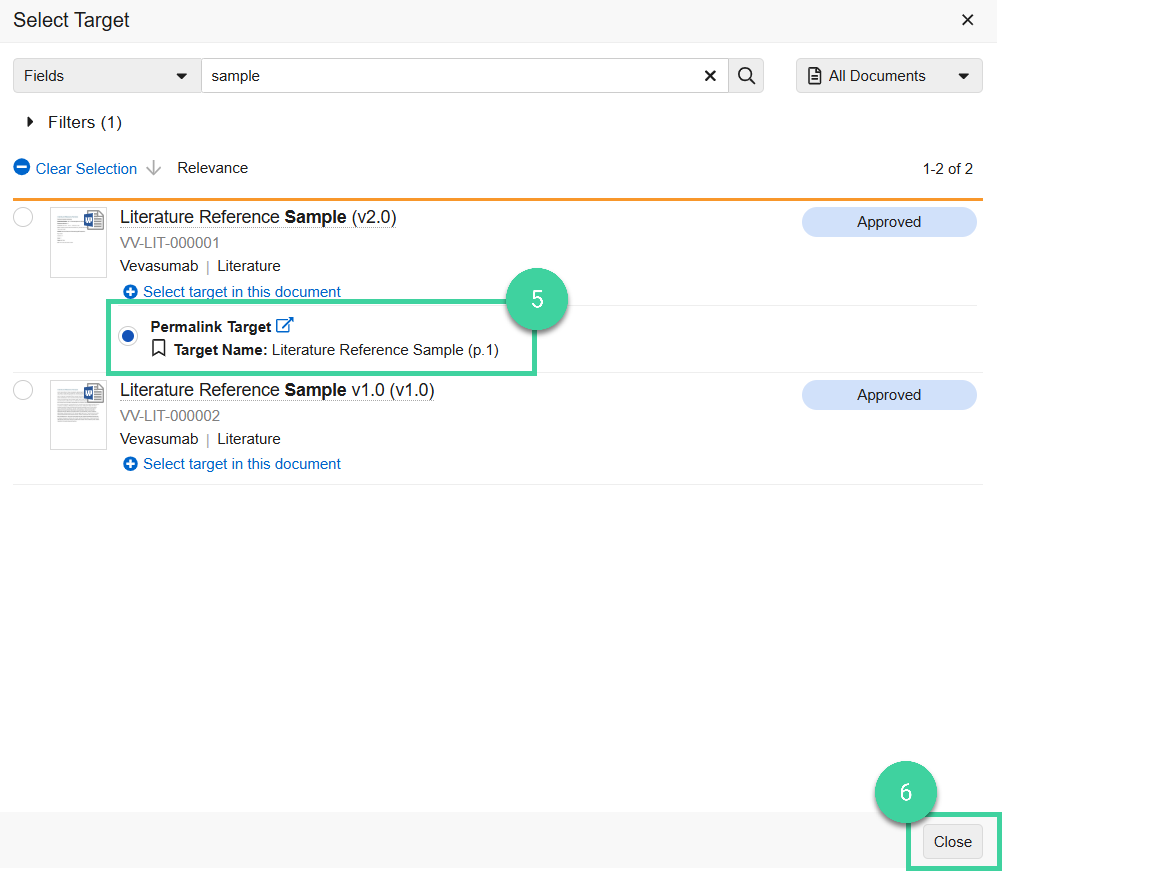Open the All Documents dropdown
Viewport: 1150px width, 881px height.
click(x=889, y=76)
